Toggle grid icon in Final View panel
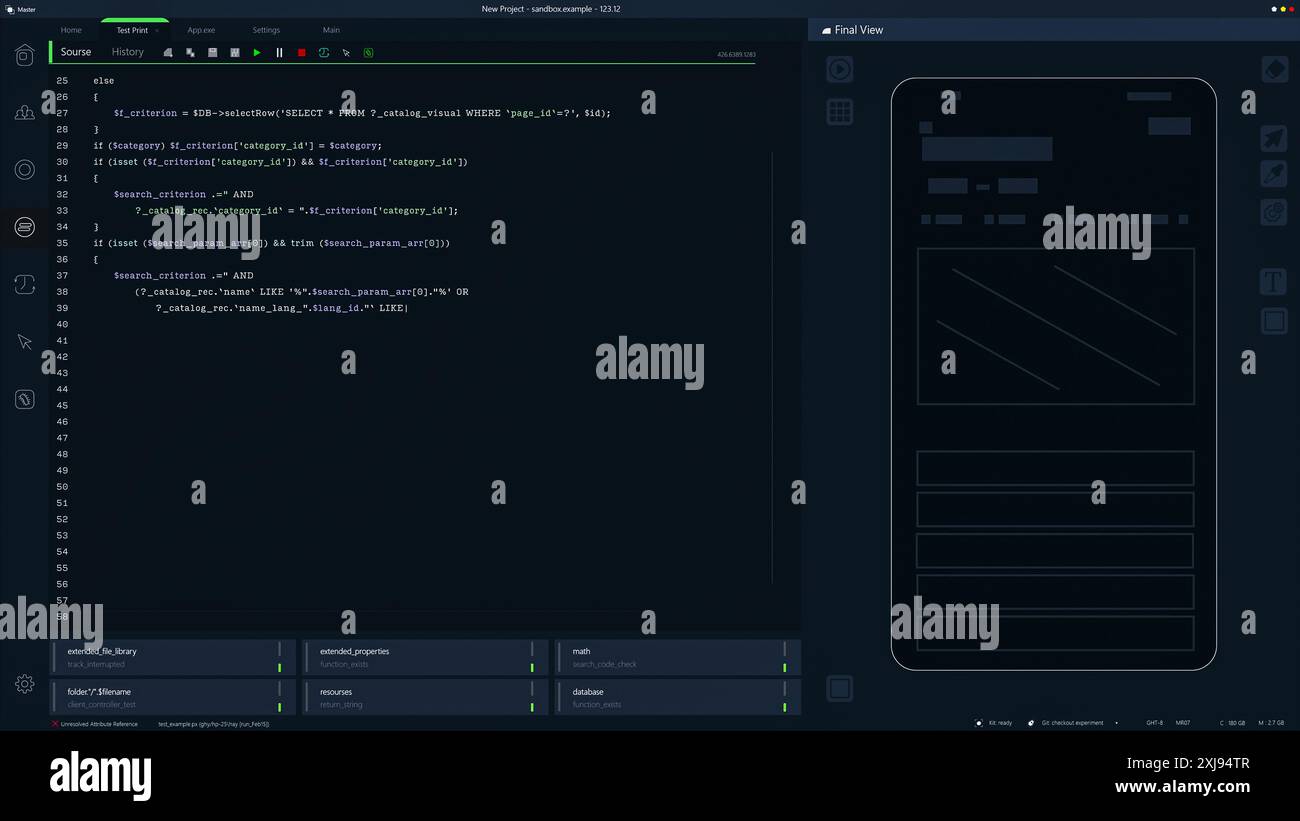 (840, 111)
